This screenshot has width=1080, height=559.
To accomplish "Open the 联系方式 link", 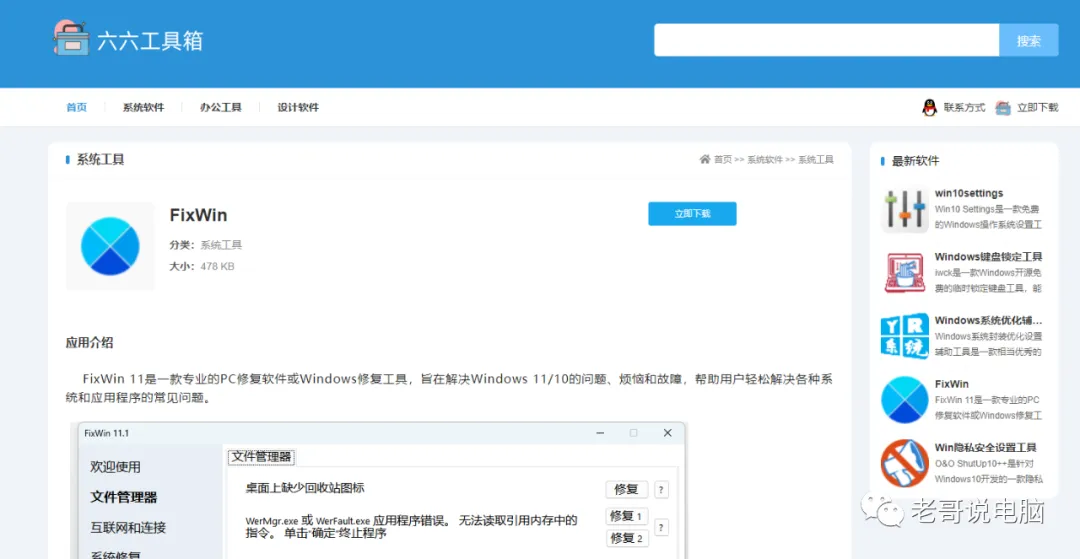I will (x=964, y=107).
